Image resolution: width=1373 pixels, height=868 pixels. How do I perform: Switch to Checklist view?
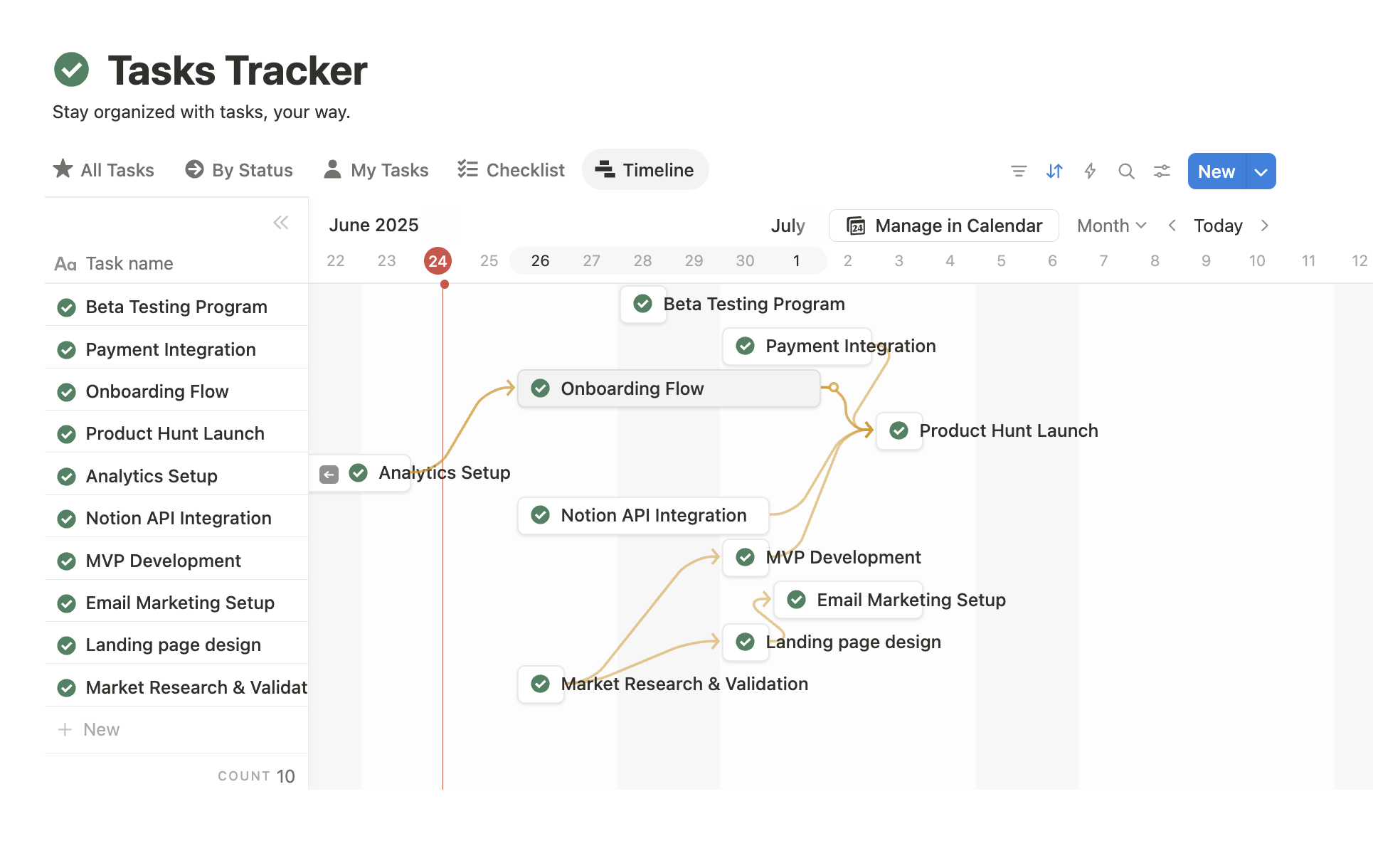pos(511,170)
